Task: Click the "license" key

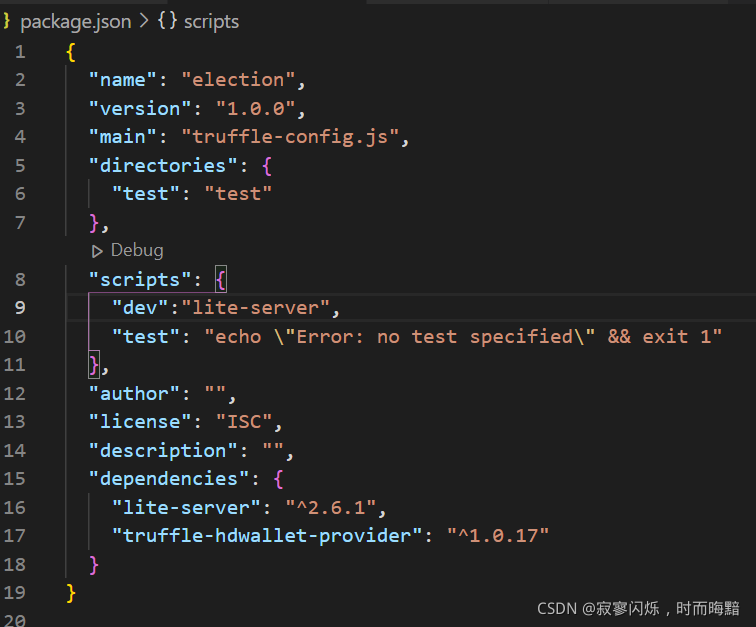Action: [x=140, y=422]
